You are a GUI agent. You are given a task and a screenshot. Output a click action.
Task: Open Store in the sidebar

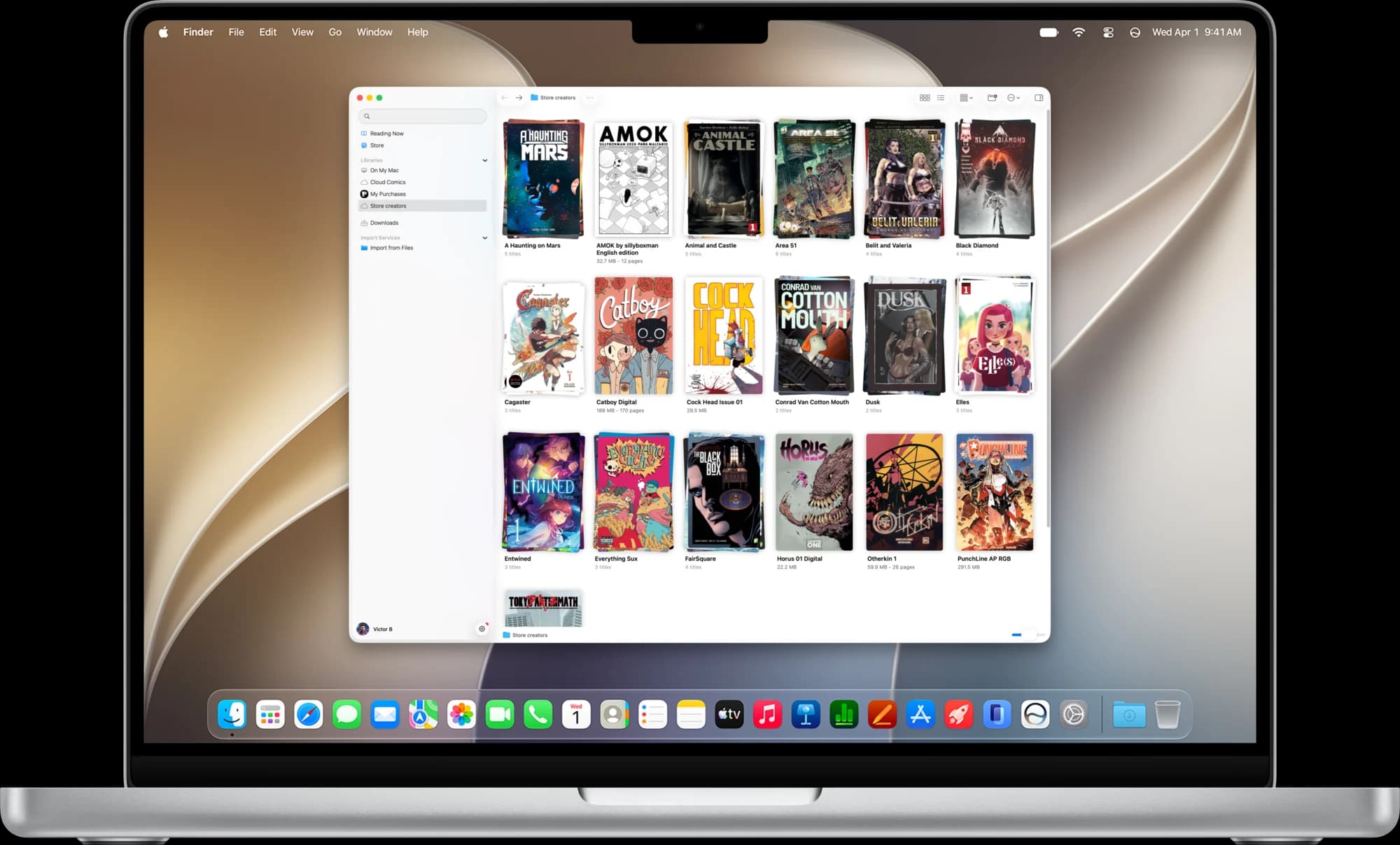(422, 145)
